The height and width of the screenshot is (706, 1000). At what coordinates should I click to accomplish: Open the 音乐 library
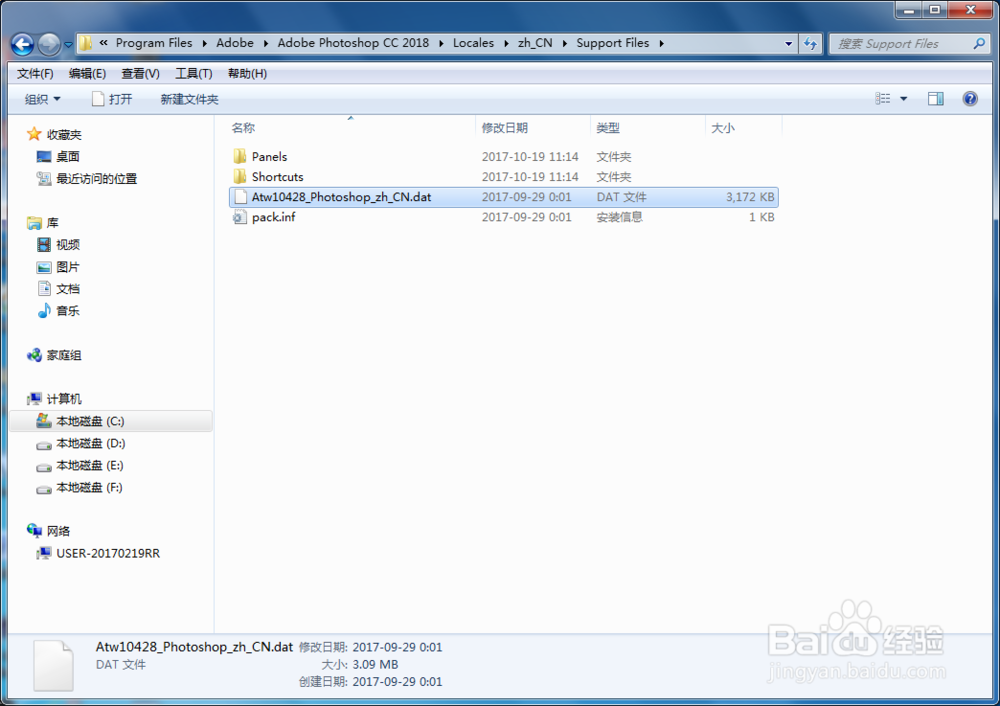(68, 311)
